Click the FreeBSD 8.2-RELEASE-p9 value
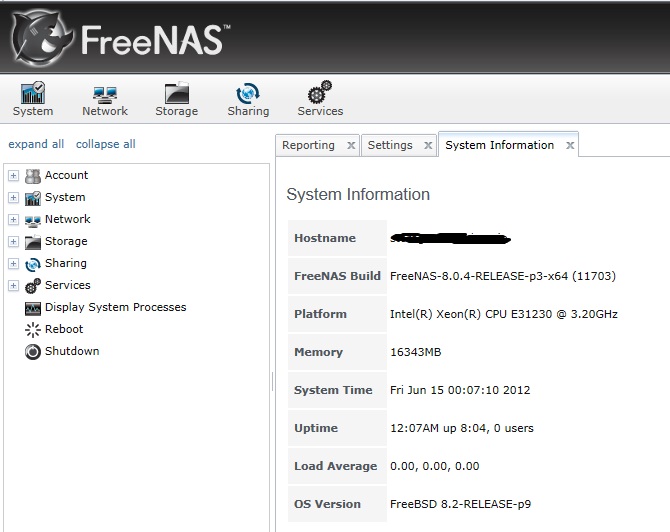 [461, 504]
